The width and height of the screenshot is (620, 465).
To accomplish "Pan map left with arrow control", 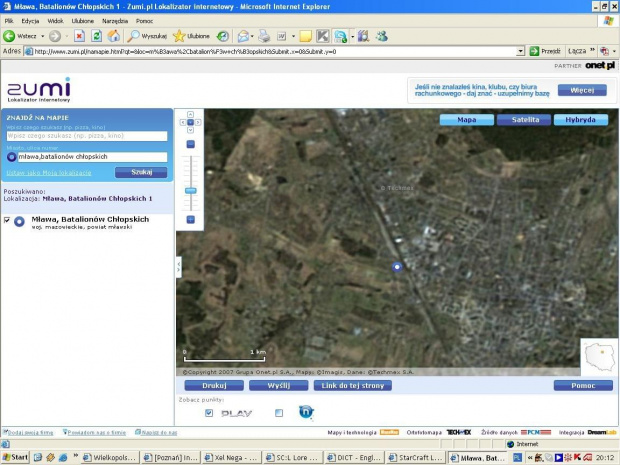I will (x=183, y=123).
